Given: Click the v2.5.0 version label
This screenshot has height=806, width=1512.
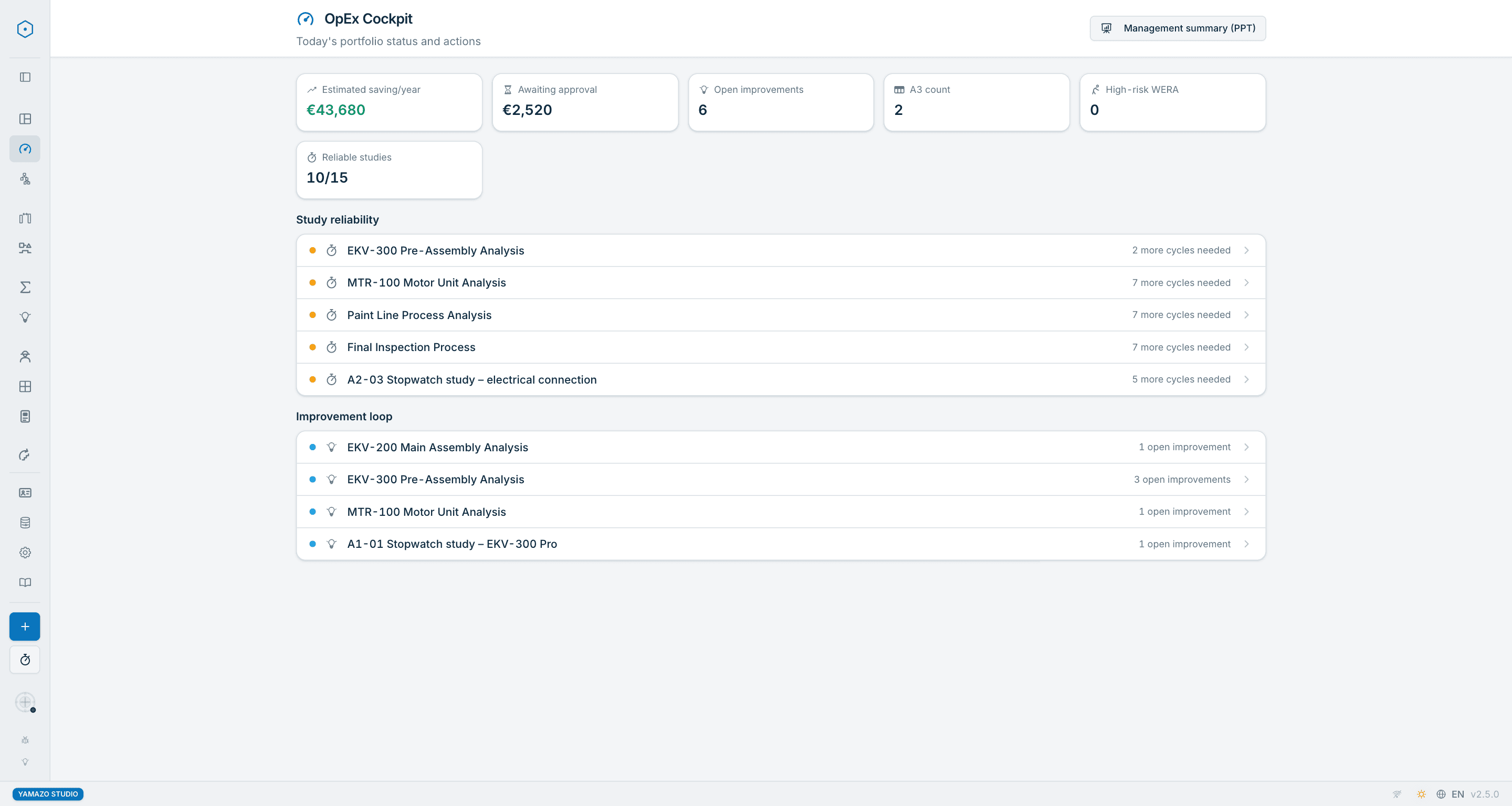Looking at the screenshot, I should pyautogui.click(x=1484, y=794).
